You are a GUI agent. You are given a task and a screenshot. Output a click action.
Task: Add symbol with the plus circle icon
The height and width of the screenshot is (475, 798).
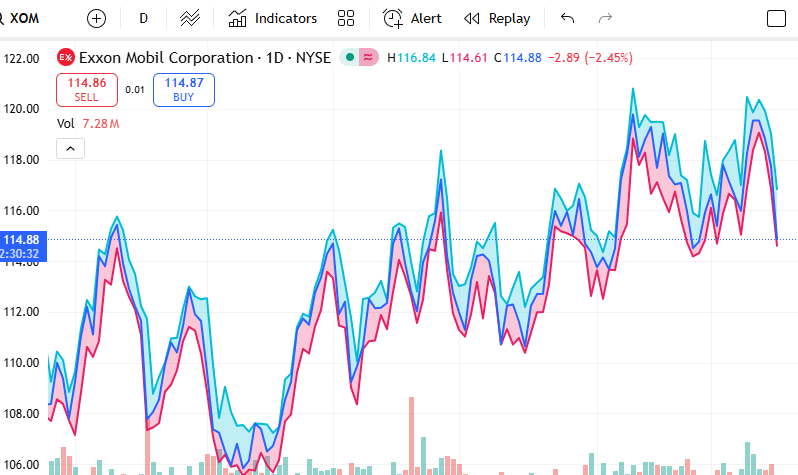click(x=96, y=19)
